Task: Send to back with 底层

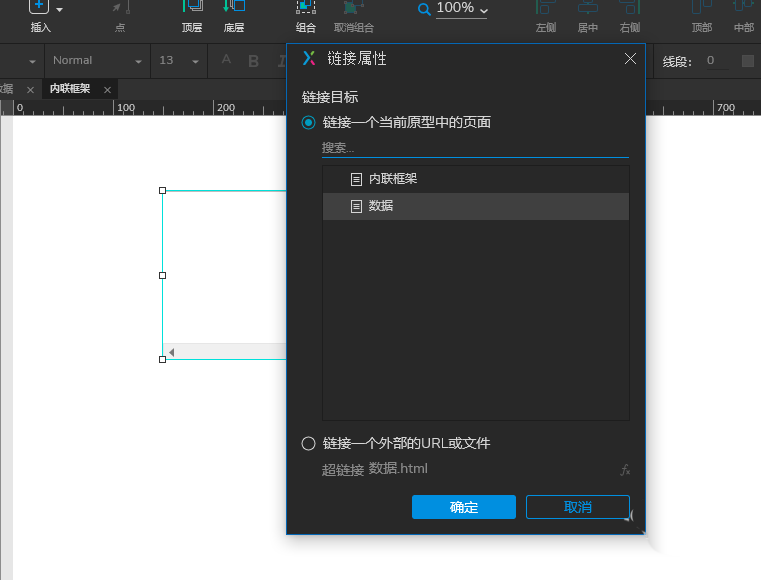Action: click(x=234, y=17)
